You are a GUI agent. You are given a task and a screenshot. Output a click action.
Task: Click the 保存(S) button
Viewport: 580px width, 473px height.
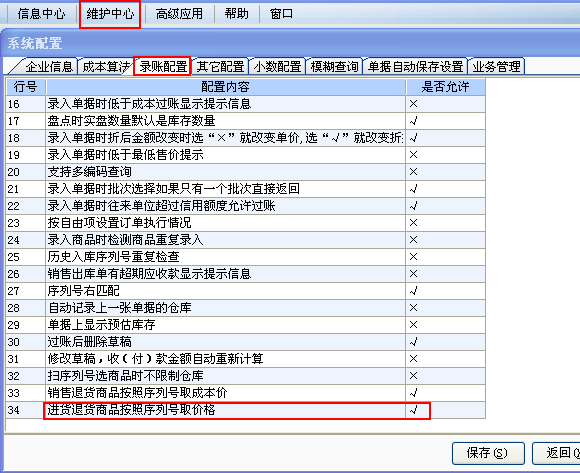[488, 453]
